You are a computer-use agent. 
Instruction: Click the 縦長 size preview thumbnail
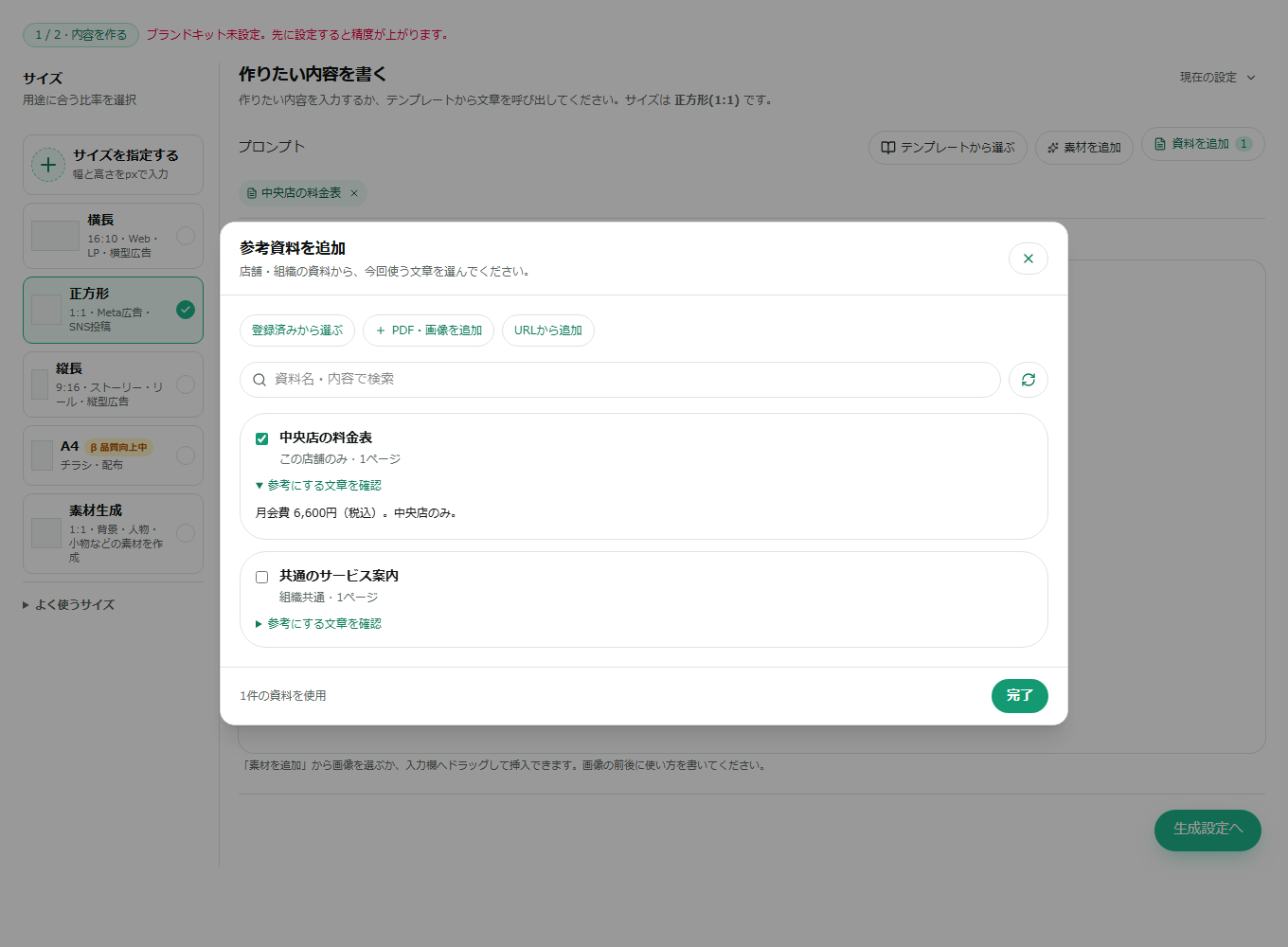point(40,384)
